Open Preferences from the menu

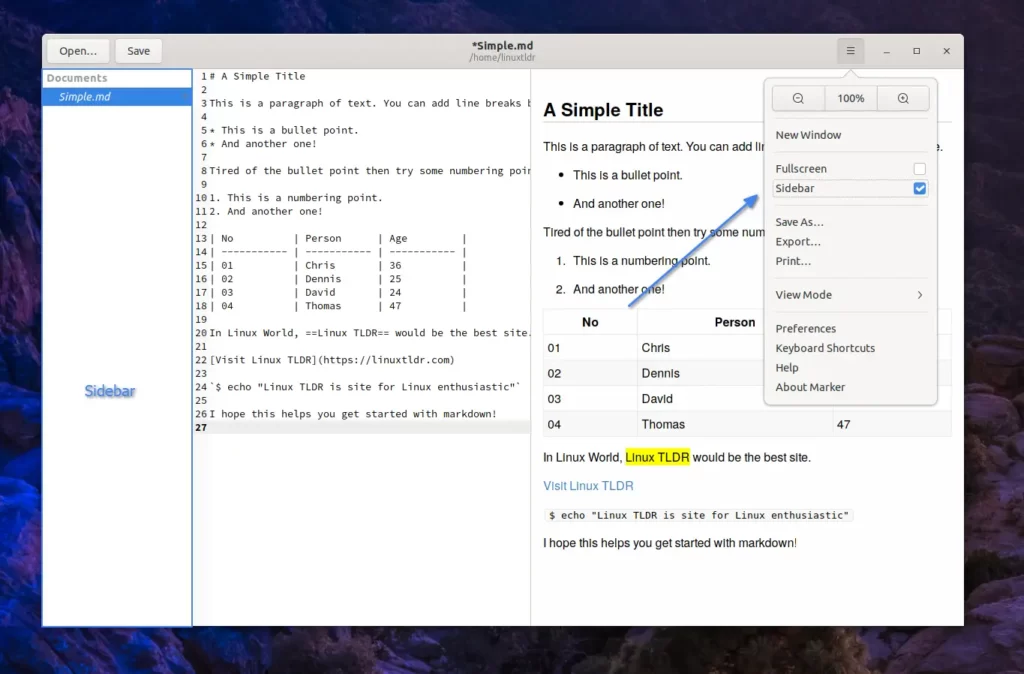(850, 329)
